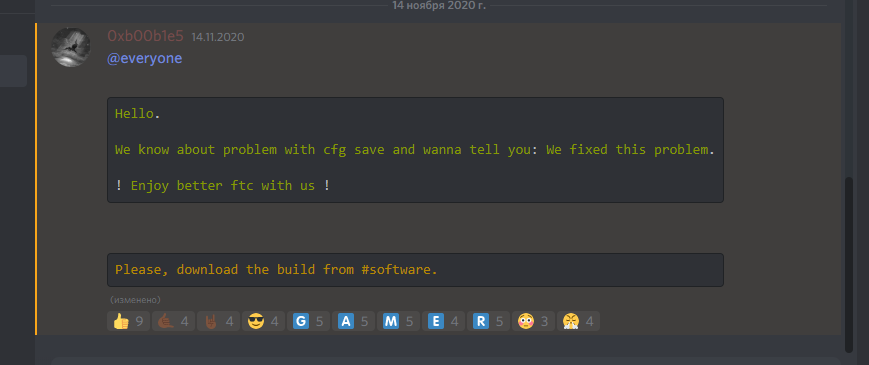Viewport: 869px width, 365px height.
Task: Toggle the rock-on horns reaction
Action: click(x=218, y=321)
